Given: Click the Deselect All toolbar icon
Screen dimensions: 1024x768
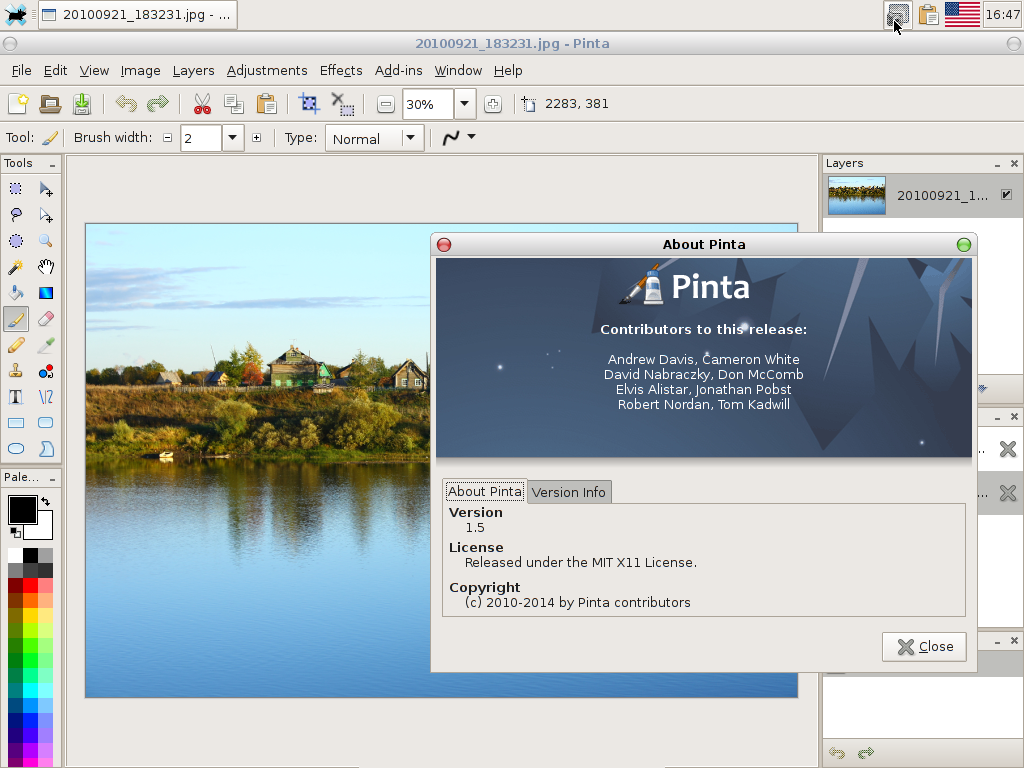Looking at the screenshot, I should [x=342, y=104].
